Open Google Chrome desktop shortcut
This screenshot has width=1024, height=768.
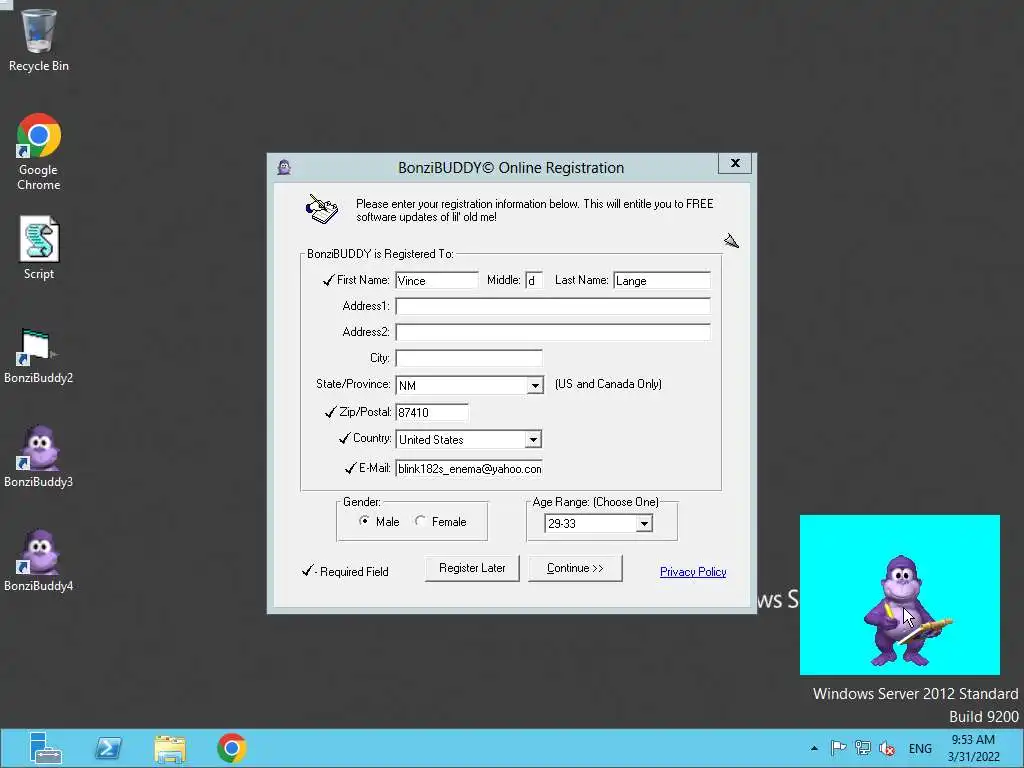39,152
